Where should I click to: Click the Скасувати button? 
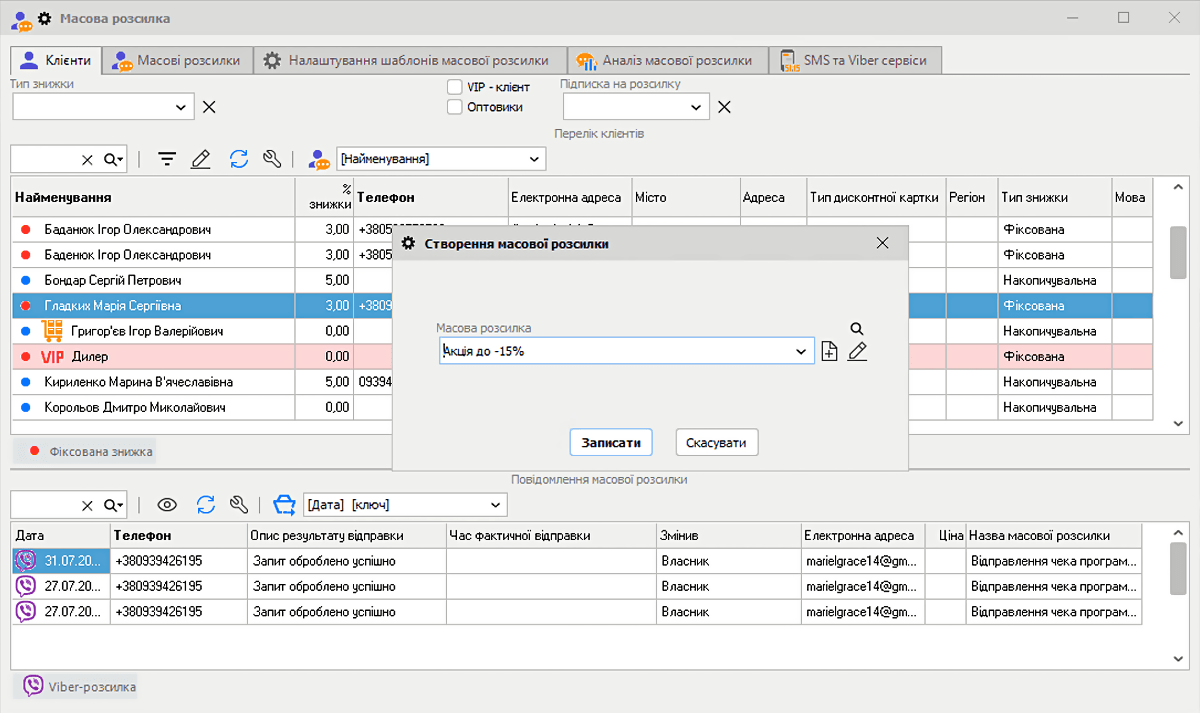(716, 442)
